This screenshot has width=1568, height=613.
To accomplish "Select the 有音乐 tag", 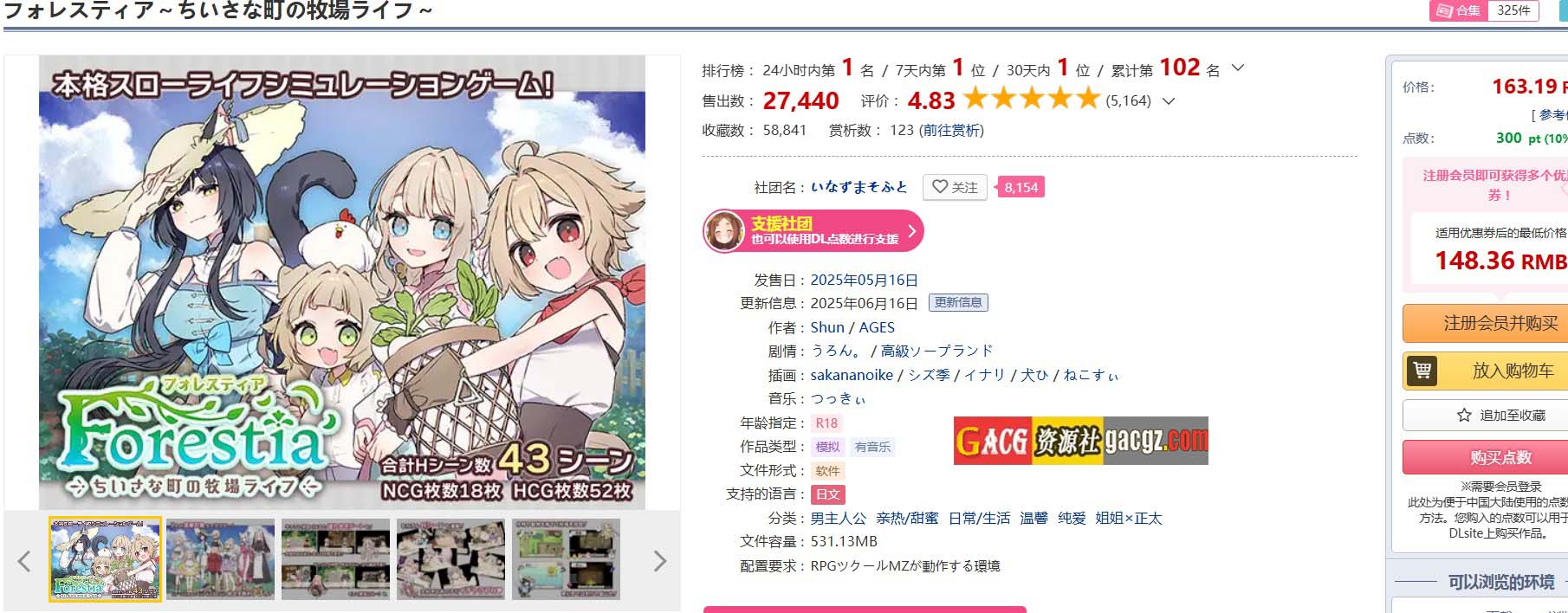I will click(872, 447).
